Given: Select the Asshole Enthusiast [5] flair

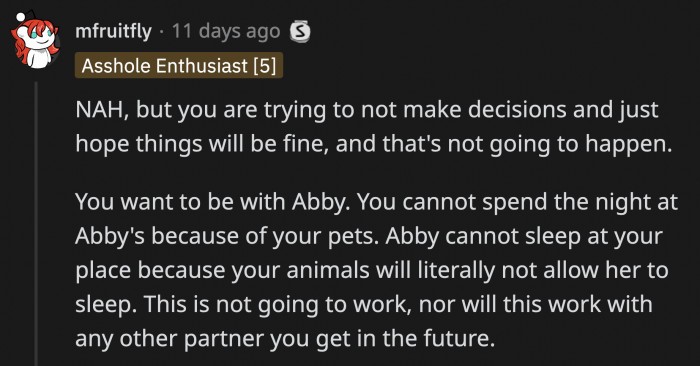Looking at the screenshot, I should click(179, 66).
